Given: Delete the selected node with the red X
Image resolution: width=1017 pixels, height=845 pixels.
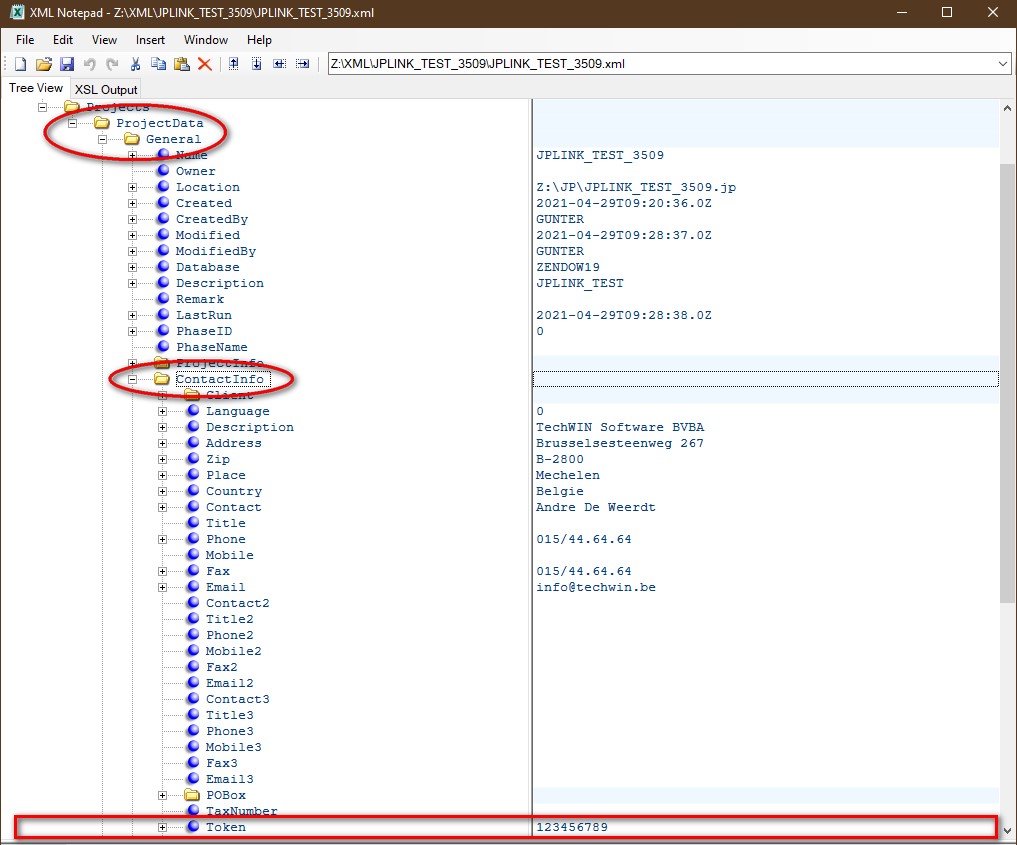Looking at the screenshot, I should coord(205,64).
